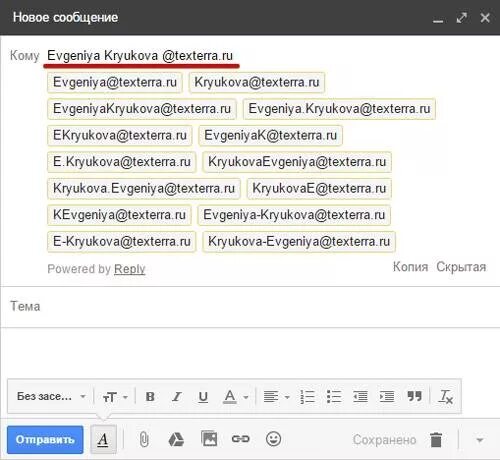Insert a photo into the message

(x=209, y=439)
